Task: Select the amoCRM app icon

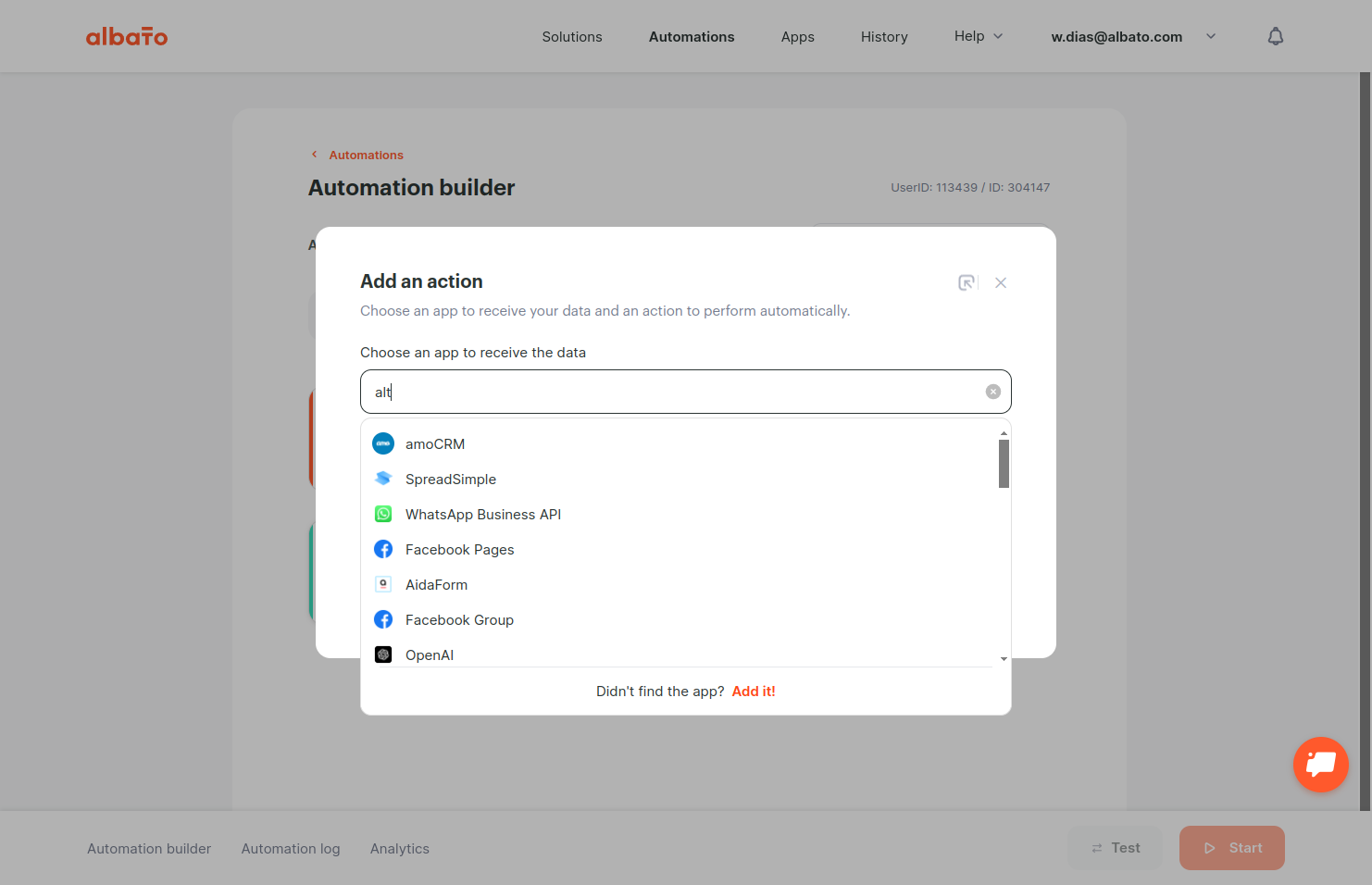Action: coord(383,443)
